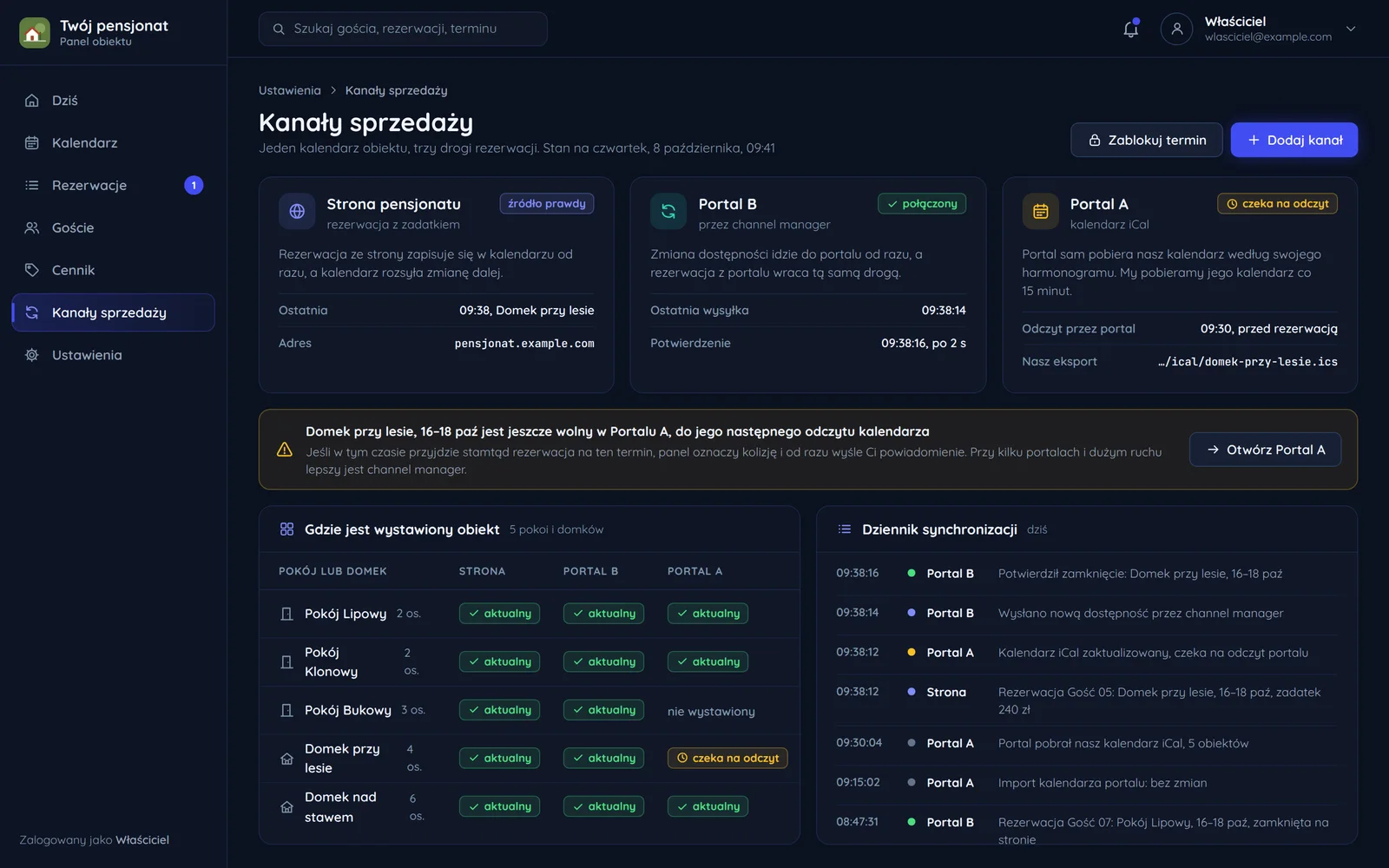Screen dimensions: 1389x868
Task: Click Domek przy lesie czeka na odczyt badge
Action: point(727,759)
